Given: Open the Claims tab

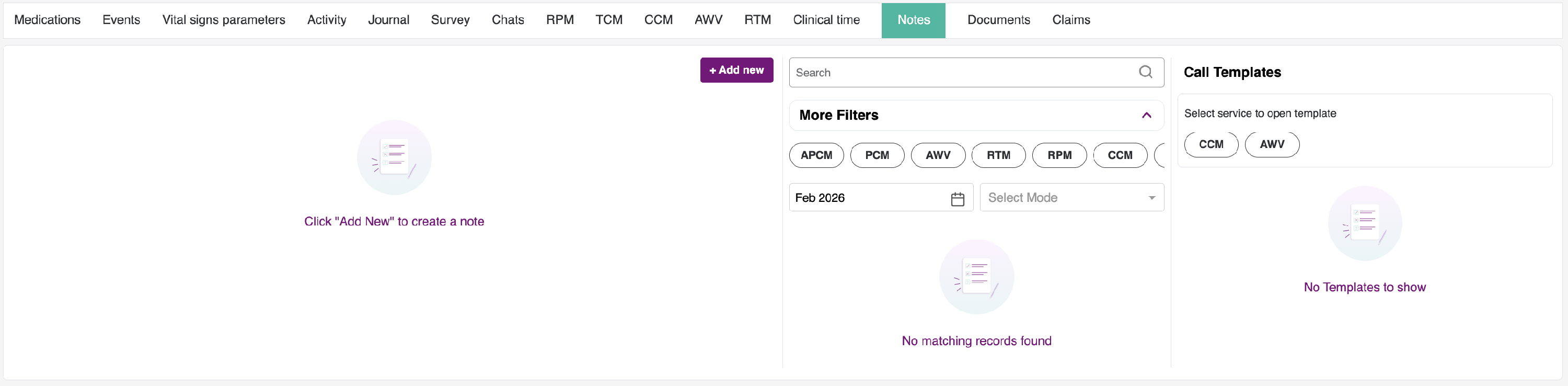Looking at the screenshot, I should pos(1071,20).
